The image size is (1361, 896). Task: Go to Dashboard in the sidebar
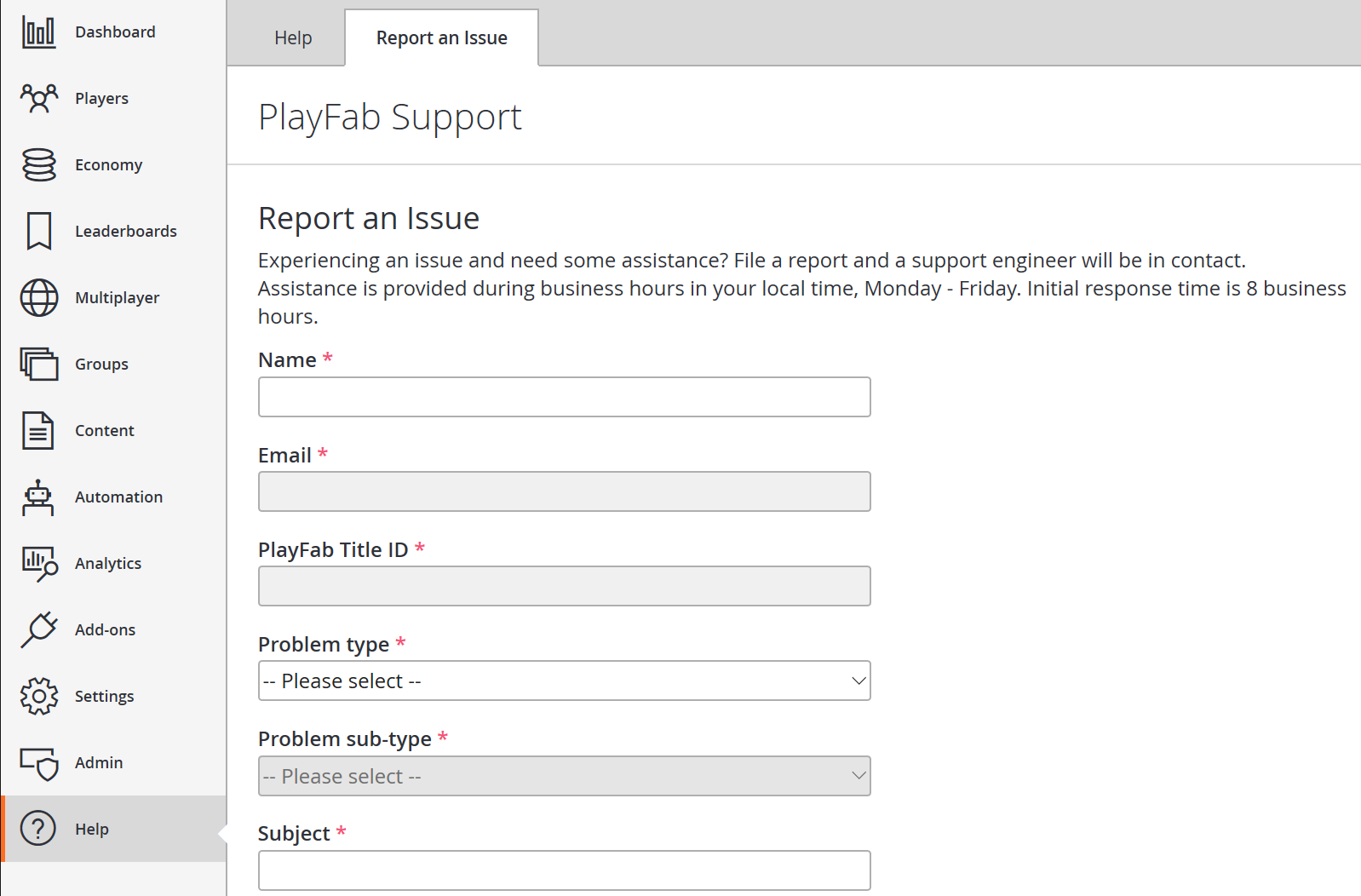click(115, 32)
